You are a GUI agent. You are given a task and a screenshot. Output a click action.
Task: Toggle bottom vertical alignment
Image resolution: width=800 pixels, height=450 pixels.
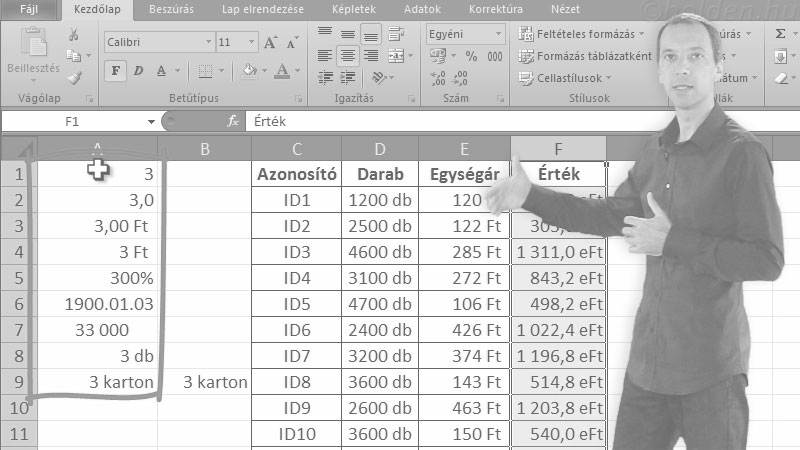tap(371, 35)
